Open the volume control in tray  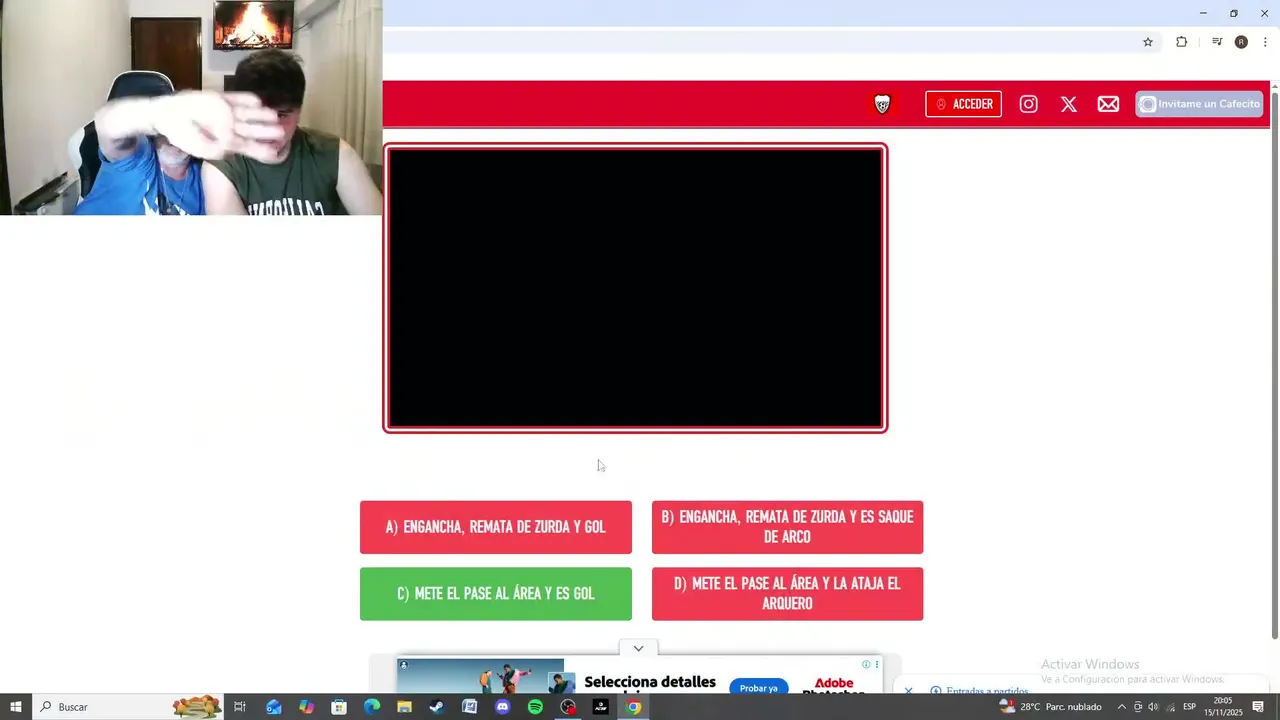1153,707
